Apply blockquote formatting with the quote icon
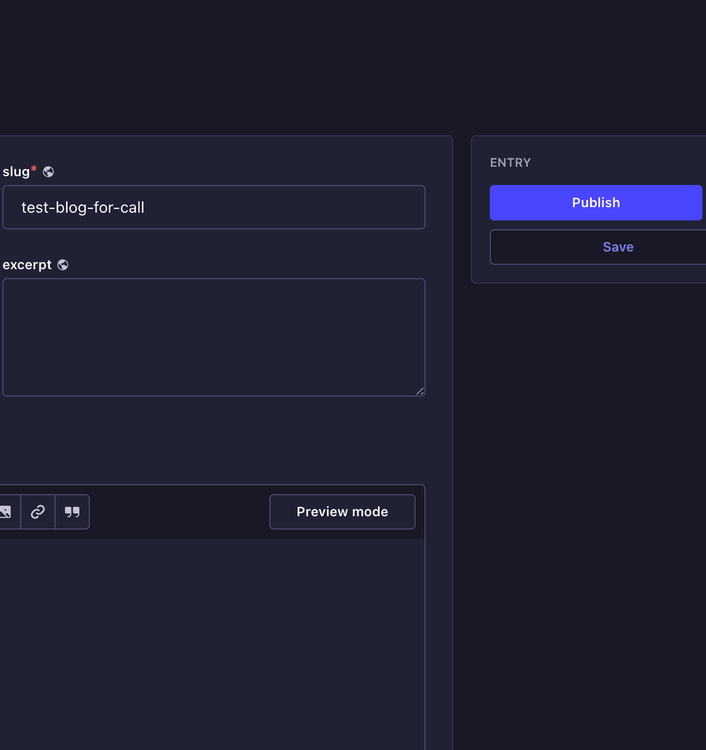This screenshot has width=706, height=750. 72,512
